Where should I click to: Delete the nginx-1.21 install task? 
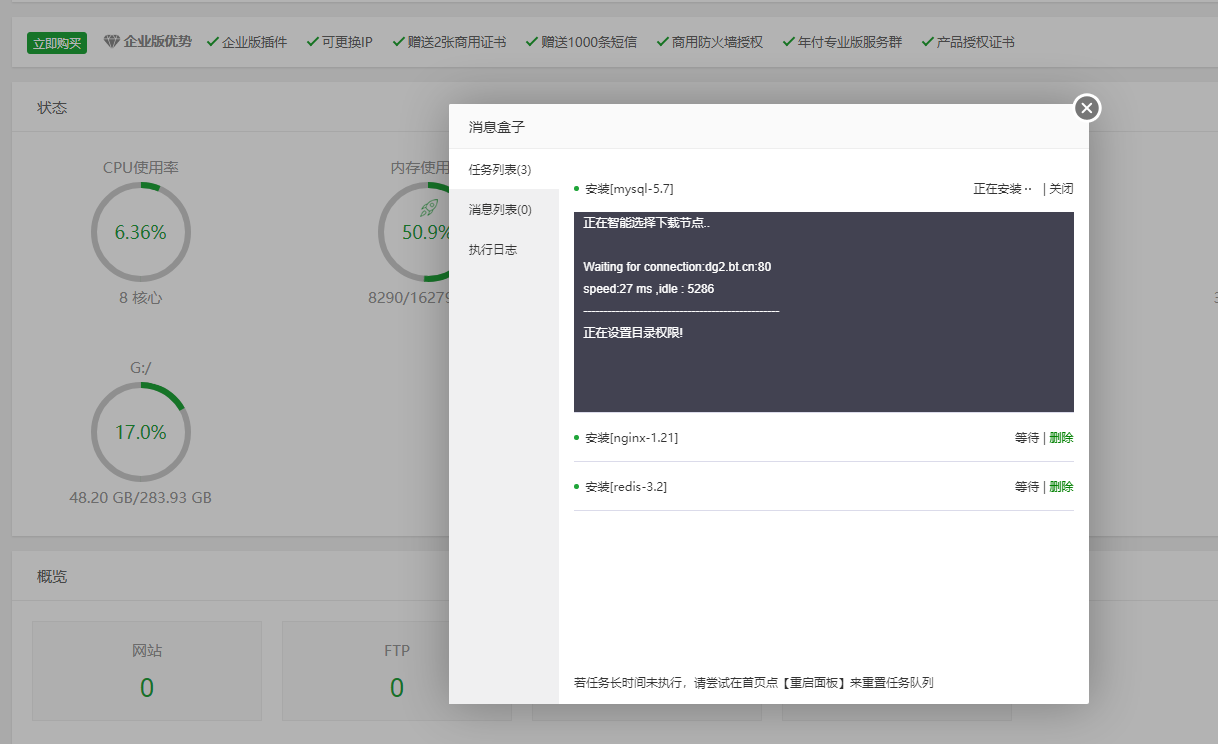click(x=1061, y=437)
